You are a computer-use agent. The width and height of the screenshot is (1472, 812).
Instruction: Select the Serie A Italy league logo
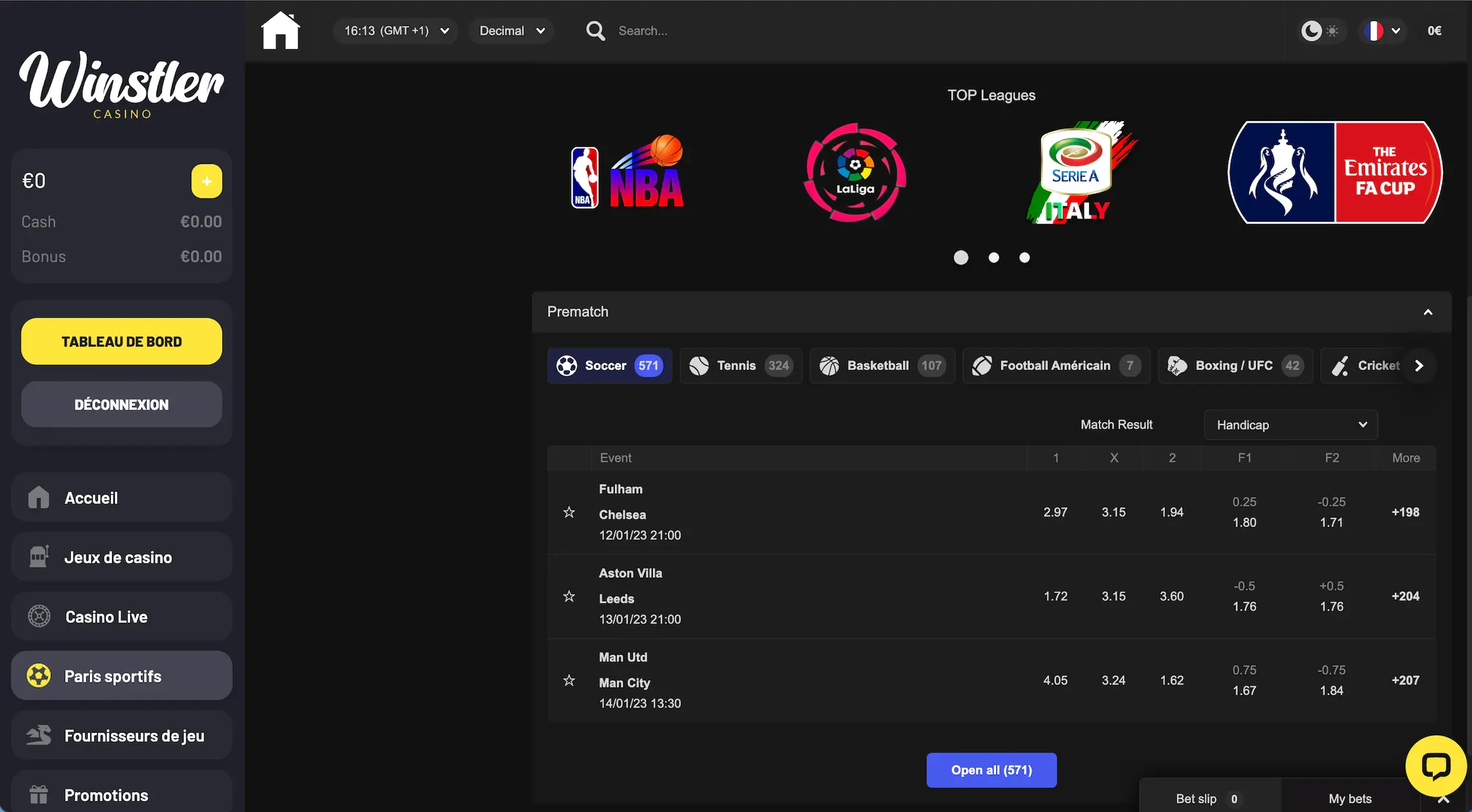coord(1083,173)
